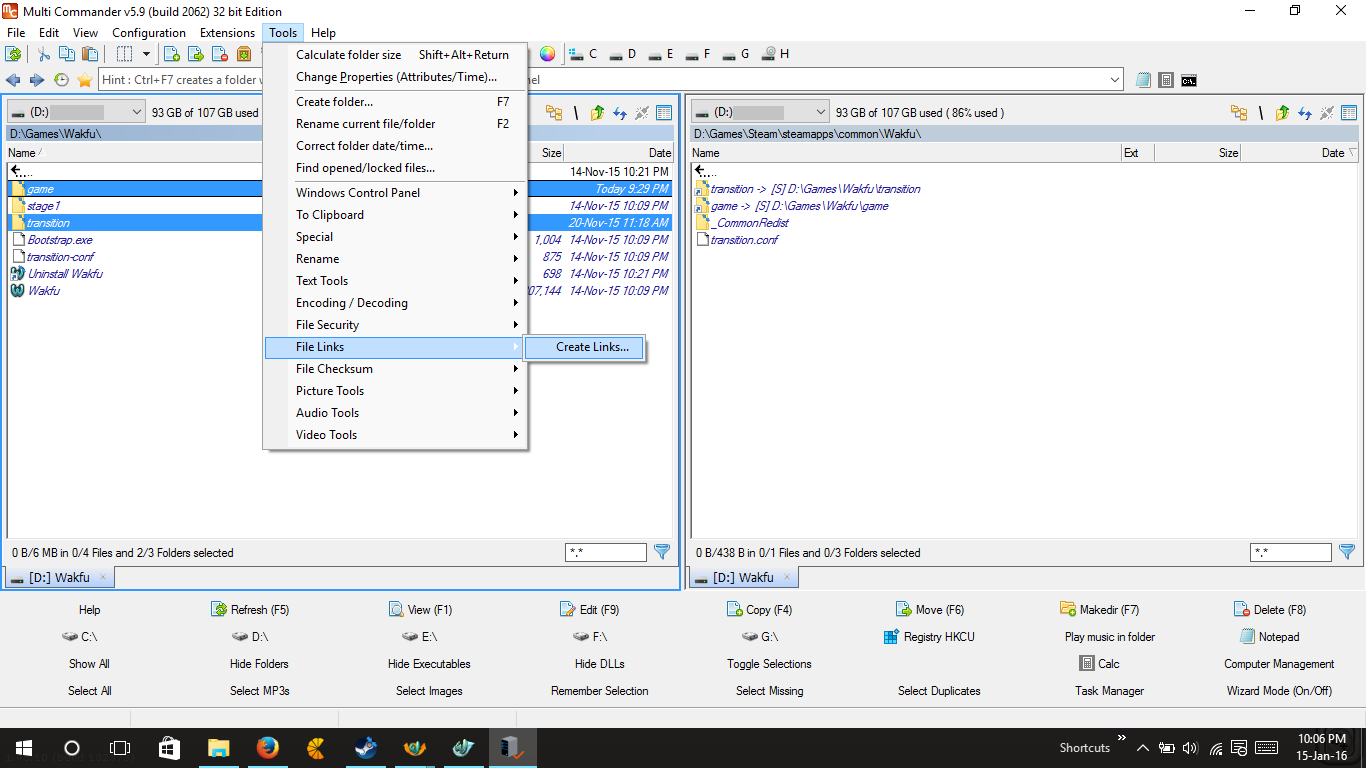Open the notepad icon next to command bar
1366x768 pixels.
click(1143, 80)
